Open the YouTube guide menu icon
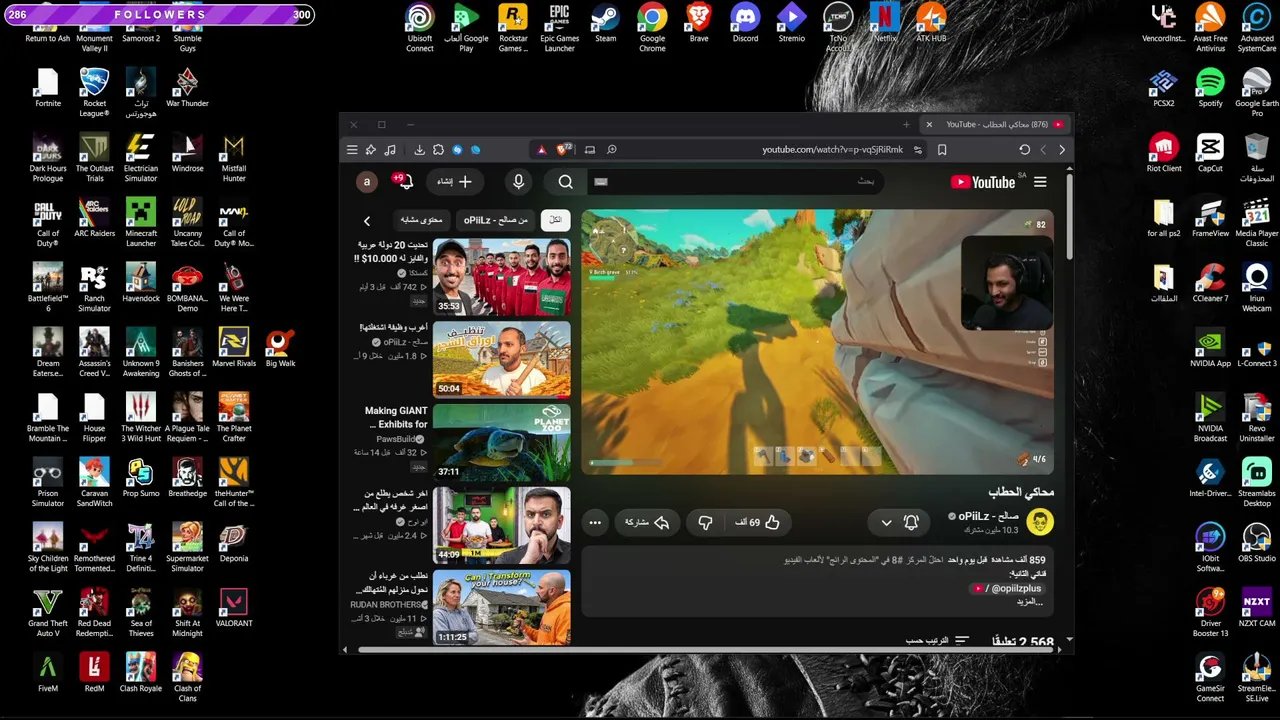The height and width of the screenshot is (720, 1280). click(x=1040, y=182)
